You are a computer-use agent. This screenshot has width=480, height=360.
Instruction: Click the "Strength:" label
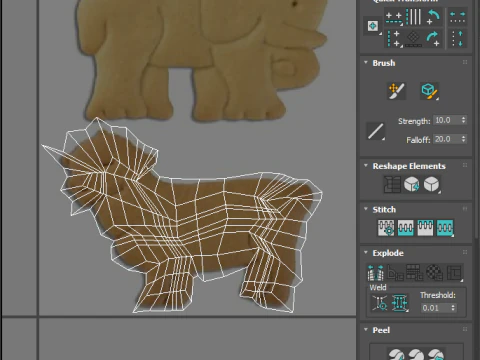click(414, 121)
